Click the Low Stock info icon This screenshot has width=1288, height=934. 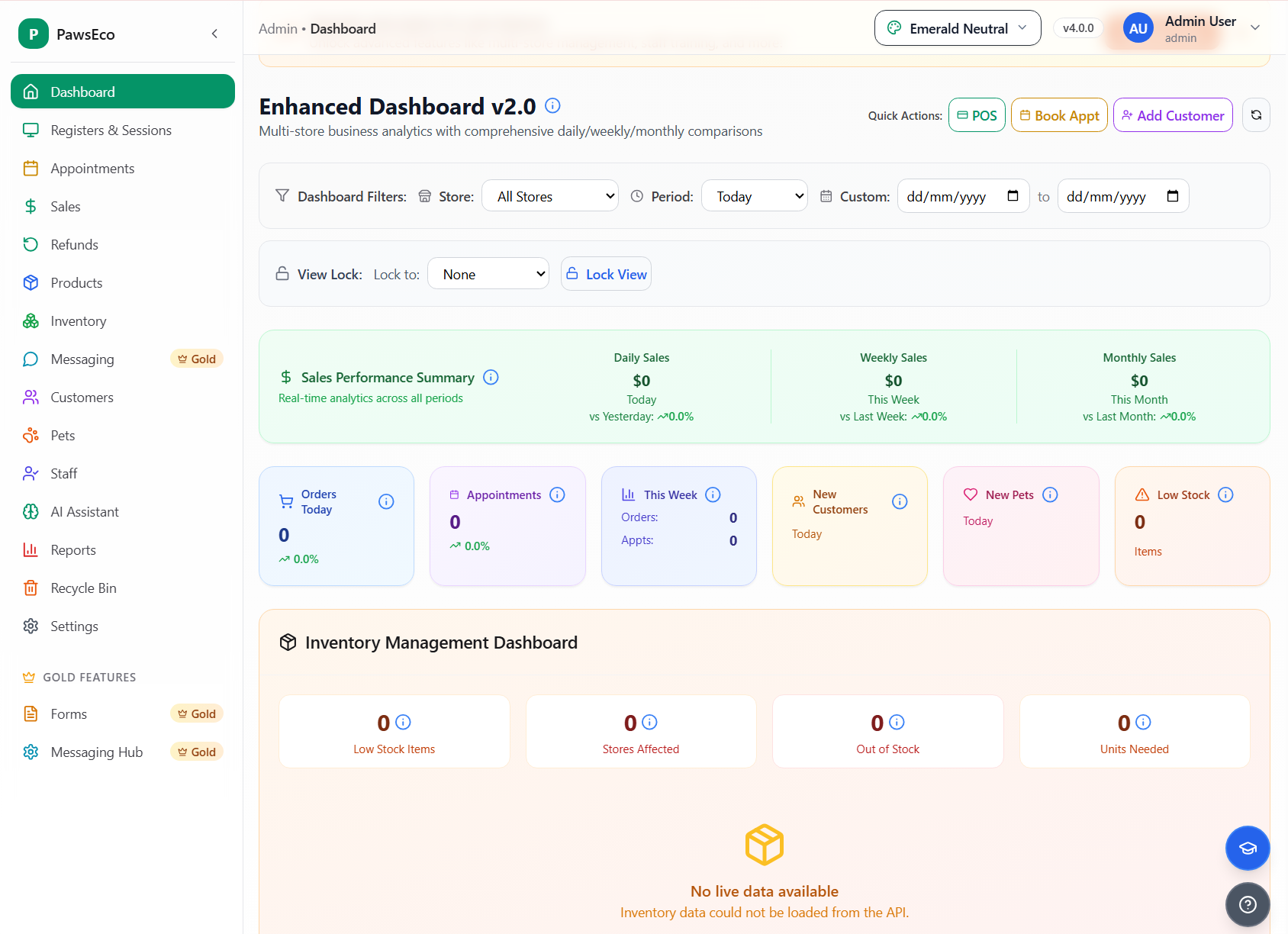pos(1226,494)
